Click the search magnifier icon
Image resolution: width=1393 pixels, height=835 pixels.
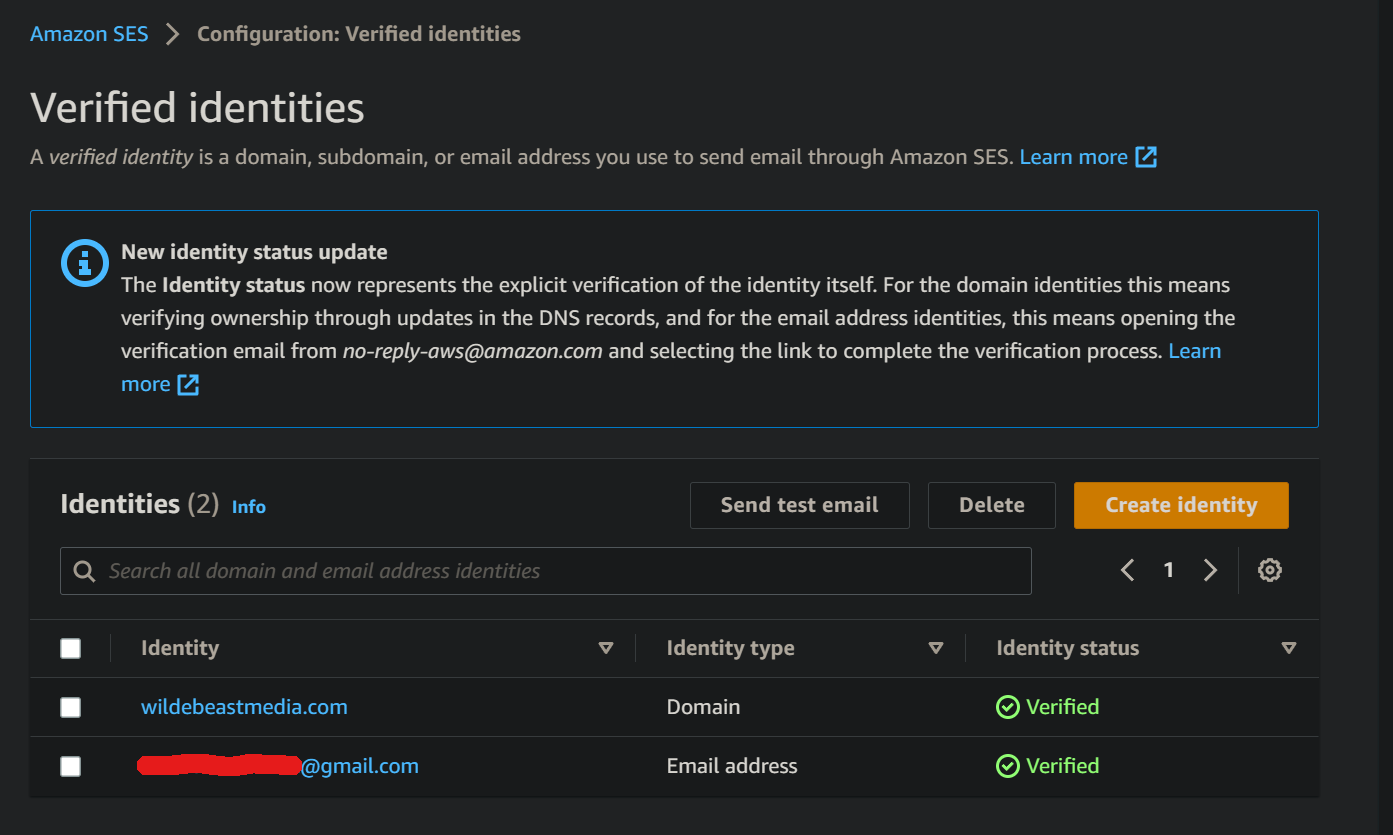pyautogui.click(x=83, y=571)
